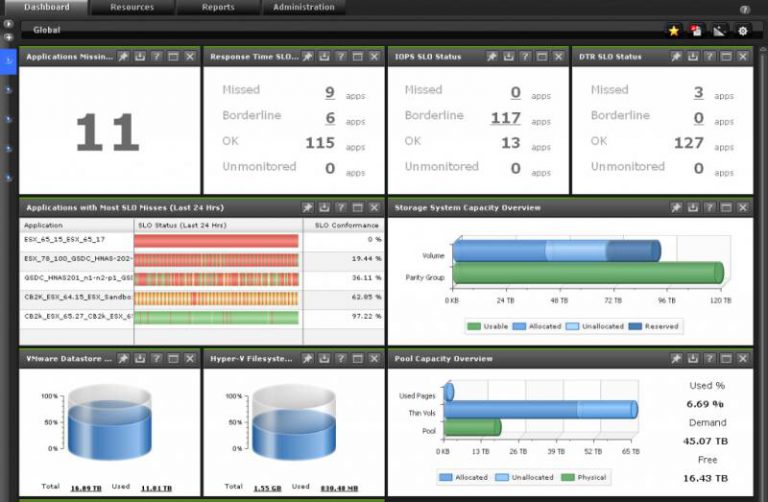Viewport: 768px width, 502px height.
Task: Open help for IOPS SLO Status widget
Action: (526, 57)
